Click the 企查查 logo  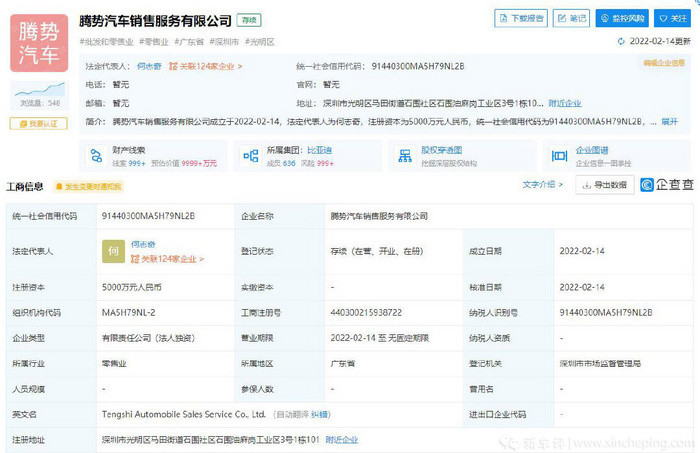[x=667, y=184]
